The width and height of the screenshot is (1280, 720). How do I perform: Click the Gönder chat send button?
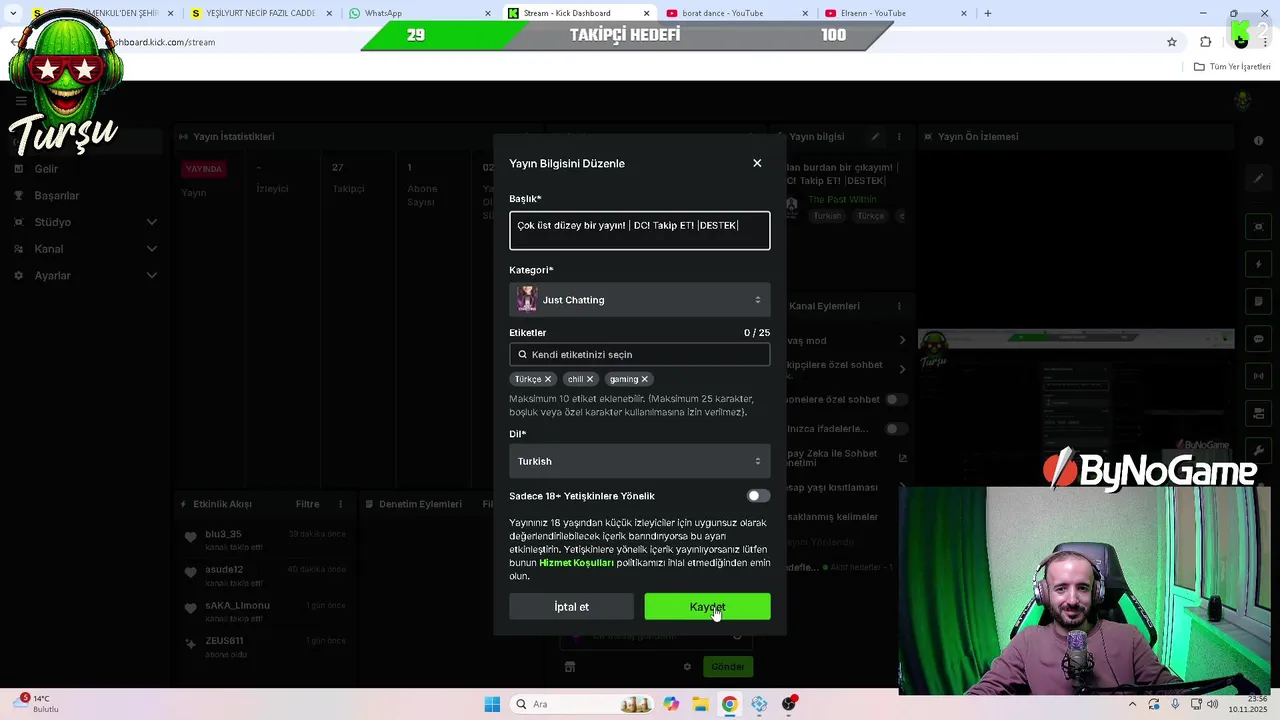728,667
